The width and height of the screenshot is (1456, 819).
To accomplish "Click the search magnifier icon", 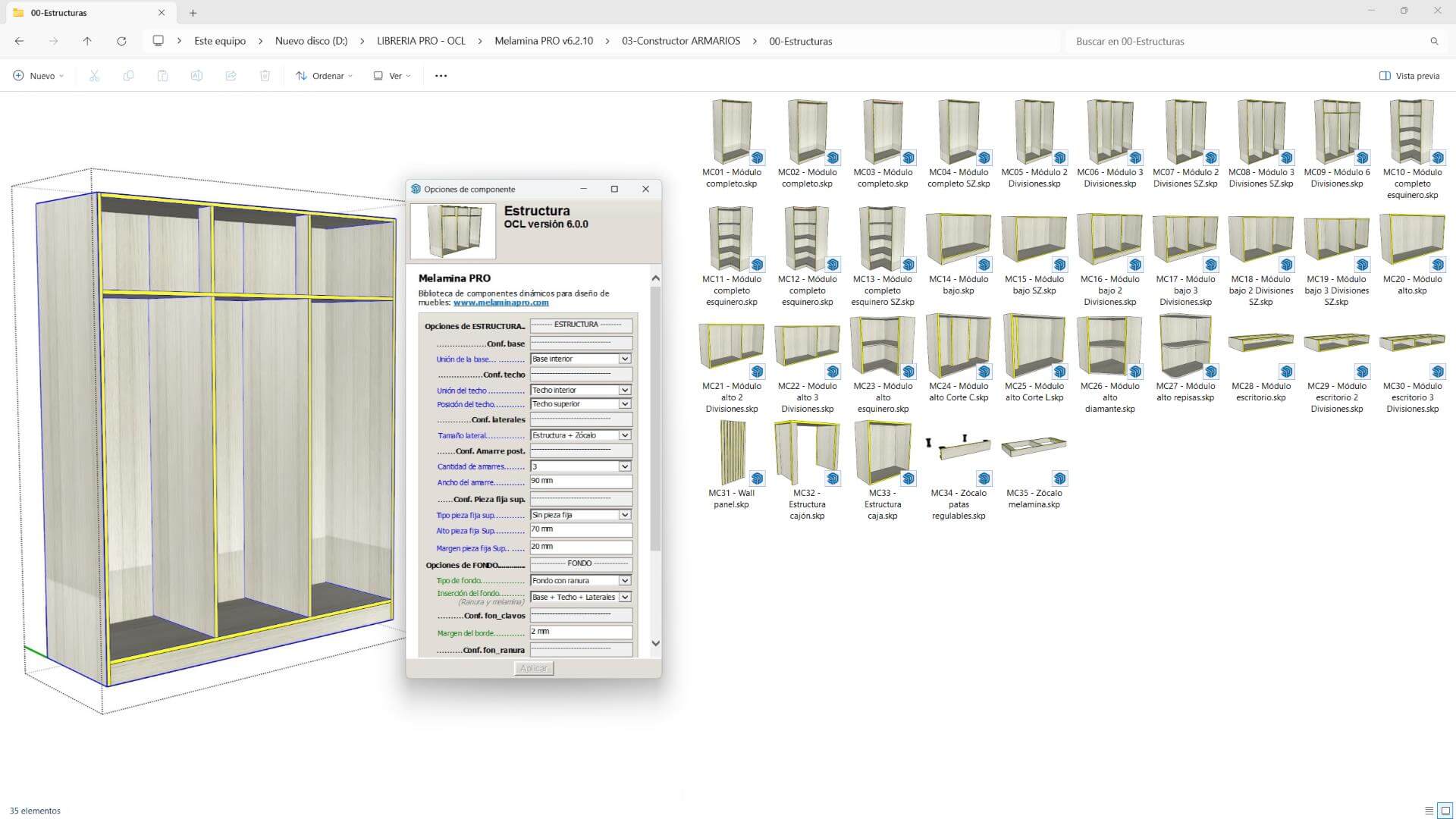I will [1434, 41].
